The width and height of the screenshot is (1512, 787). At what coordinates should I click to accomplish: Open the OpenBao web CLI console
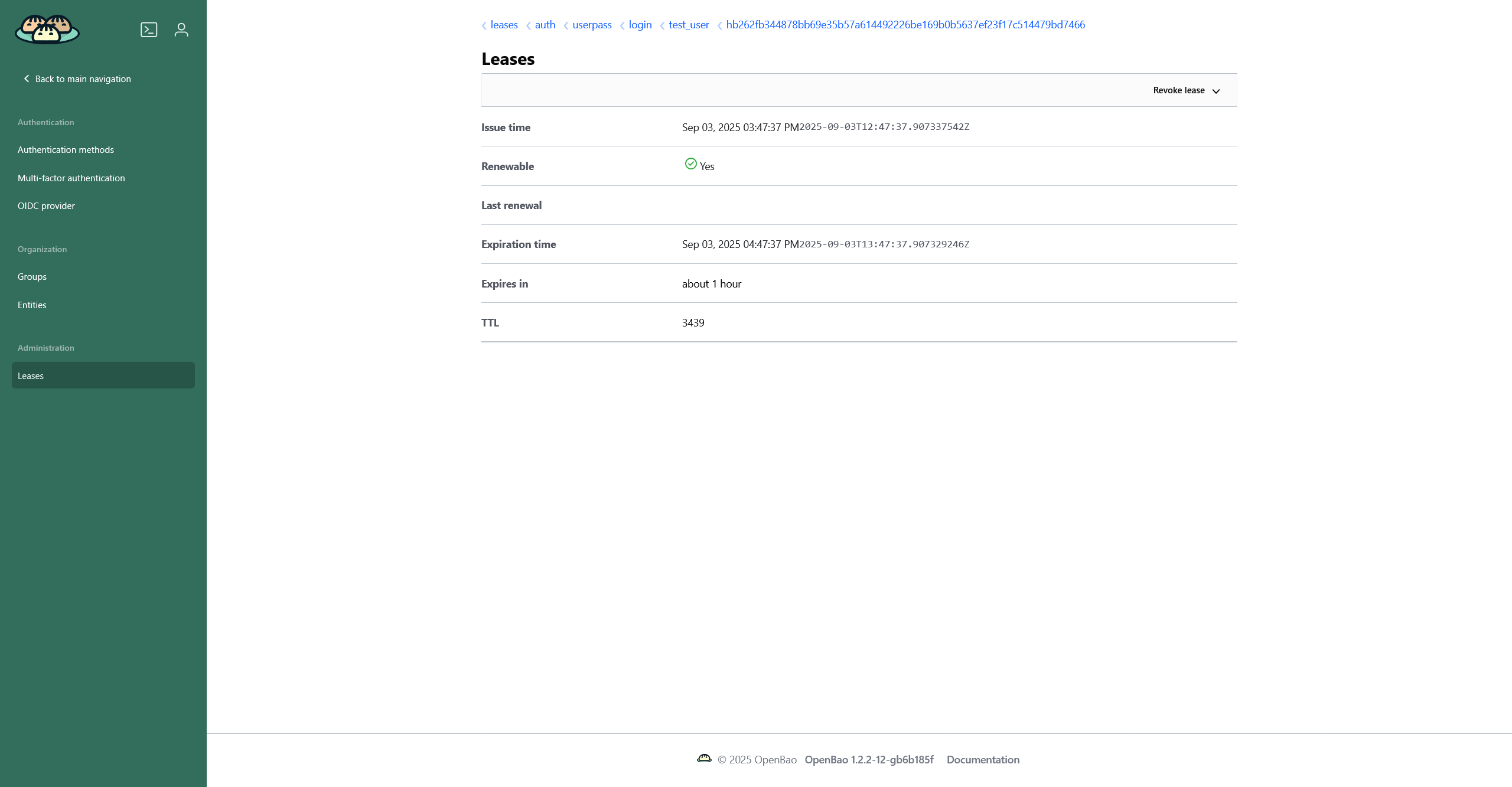[149, 29]
